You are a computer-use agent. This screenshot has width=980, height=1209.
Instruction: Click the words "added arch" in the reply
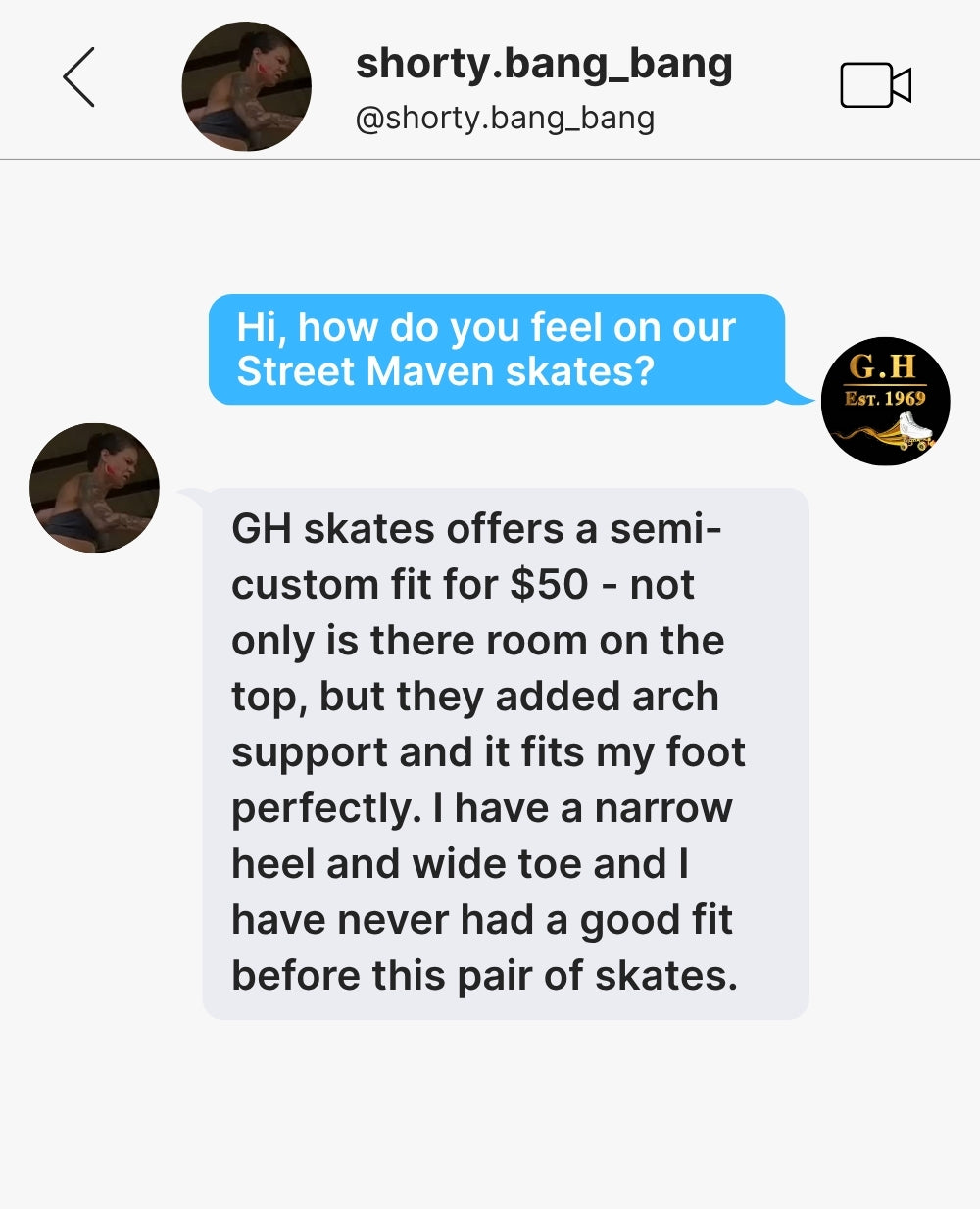point(608,697)
